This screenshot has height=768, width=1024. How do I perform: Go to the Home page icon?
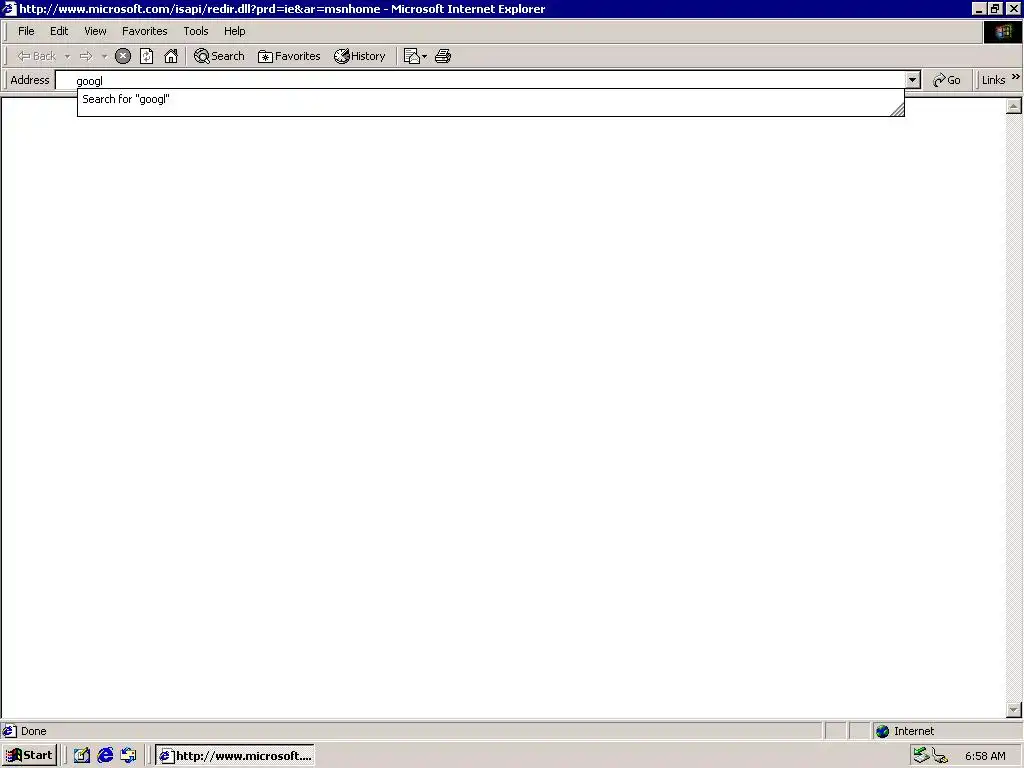(171, 56)
